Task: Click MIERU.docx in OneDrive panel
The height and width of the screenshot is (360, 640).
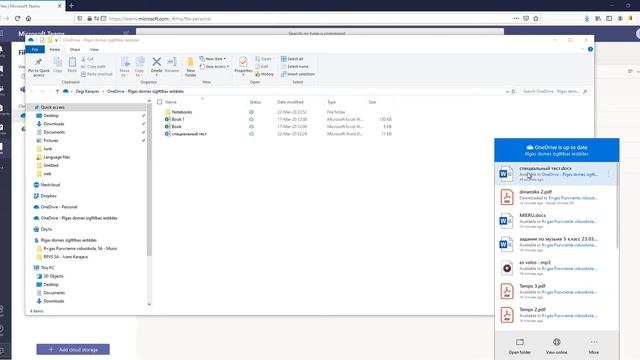Action: click(x=555, y=221)
